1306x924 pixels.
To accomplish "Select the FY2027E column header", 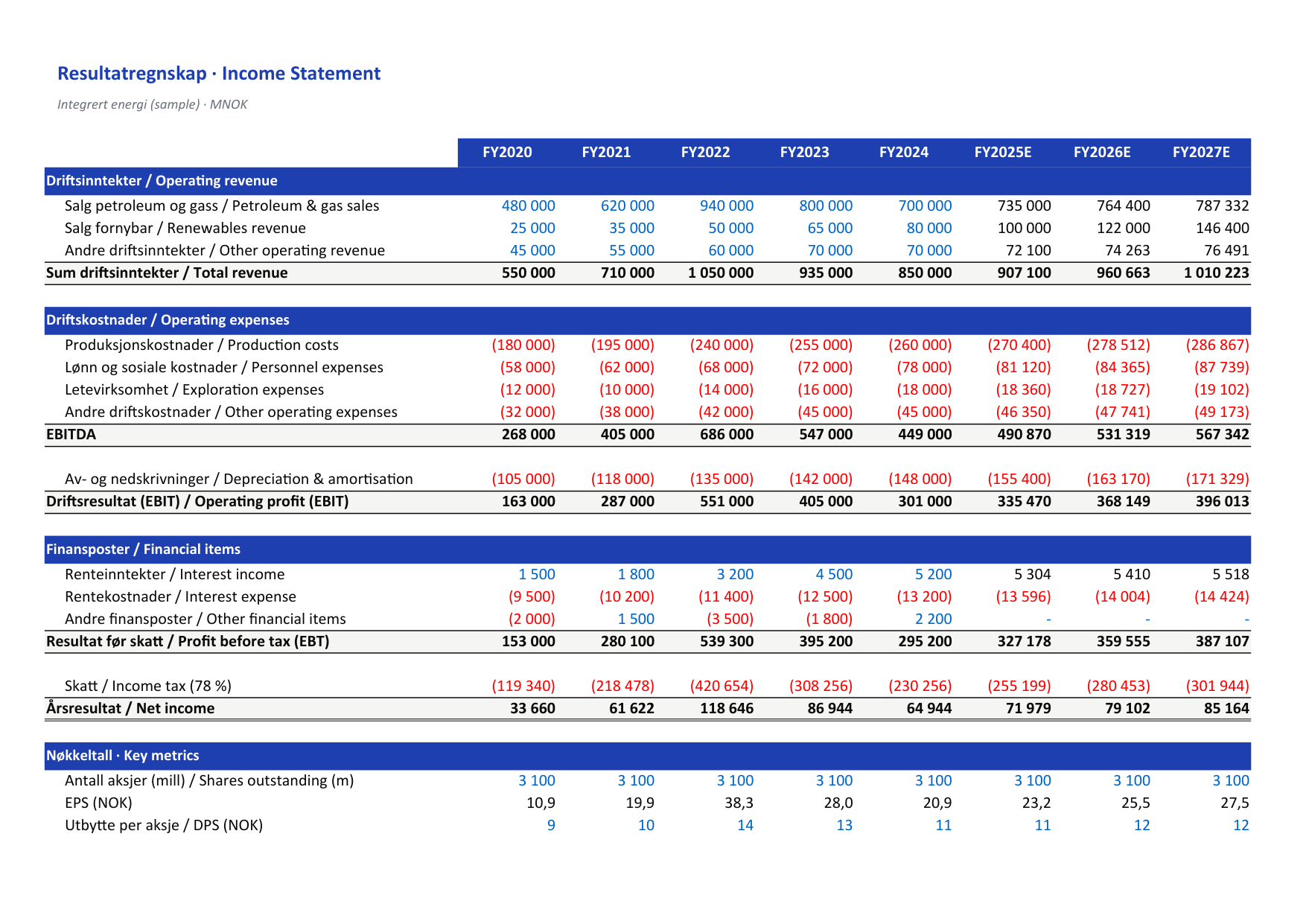I will pos(1201,152).
